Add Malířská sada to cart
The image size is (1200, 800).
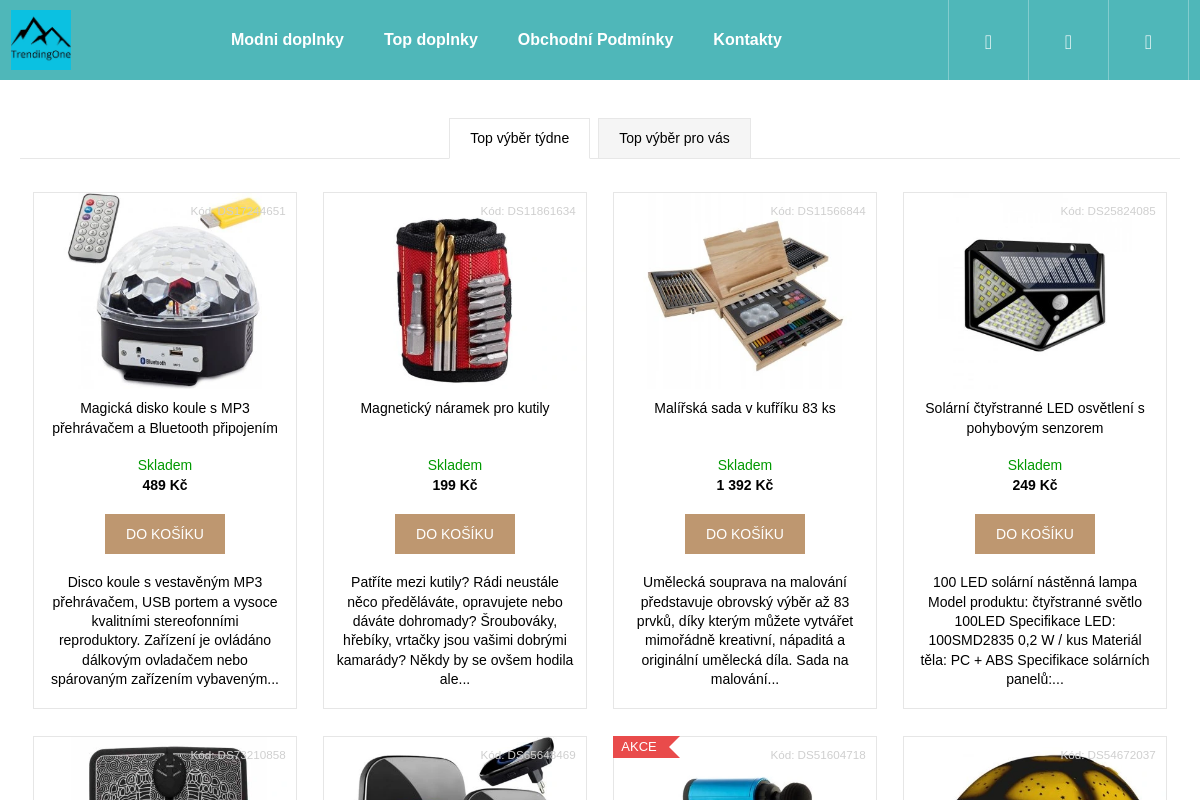[x=745, y=534]
